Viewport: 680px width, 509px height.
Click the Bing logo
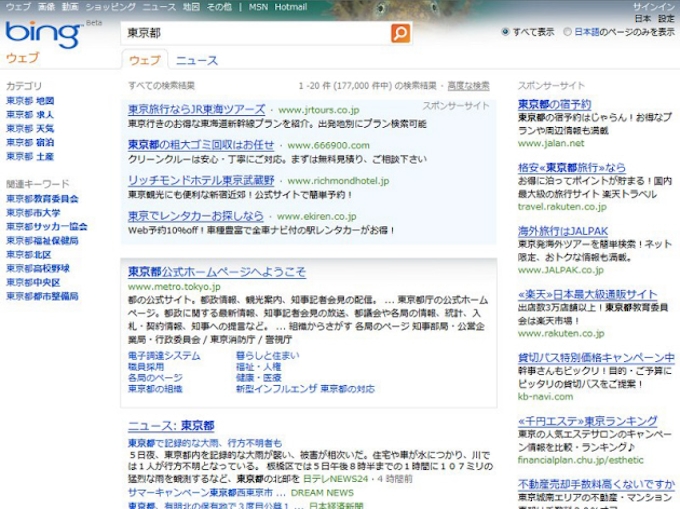coord(42,35)
